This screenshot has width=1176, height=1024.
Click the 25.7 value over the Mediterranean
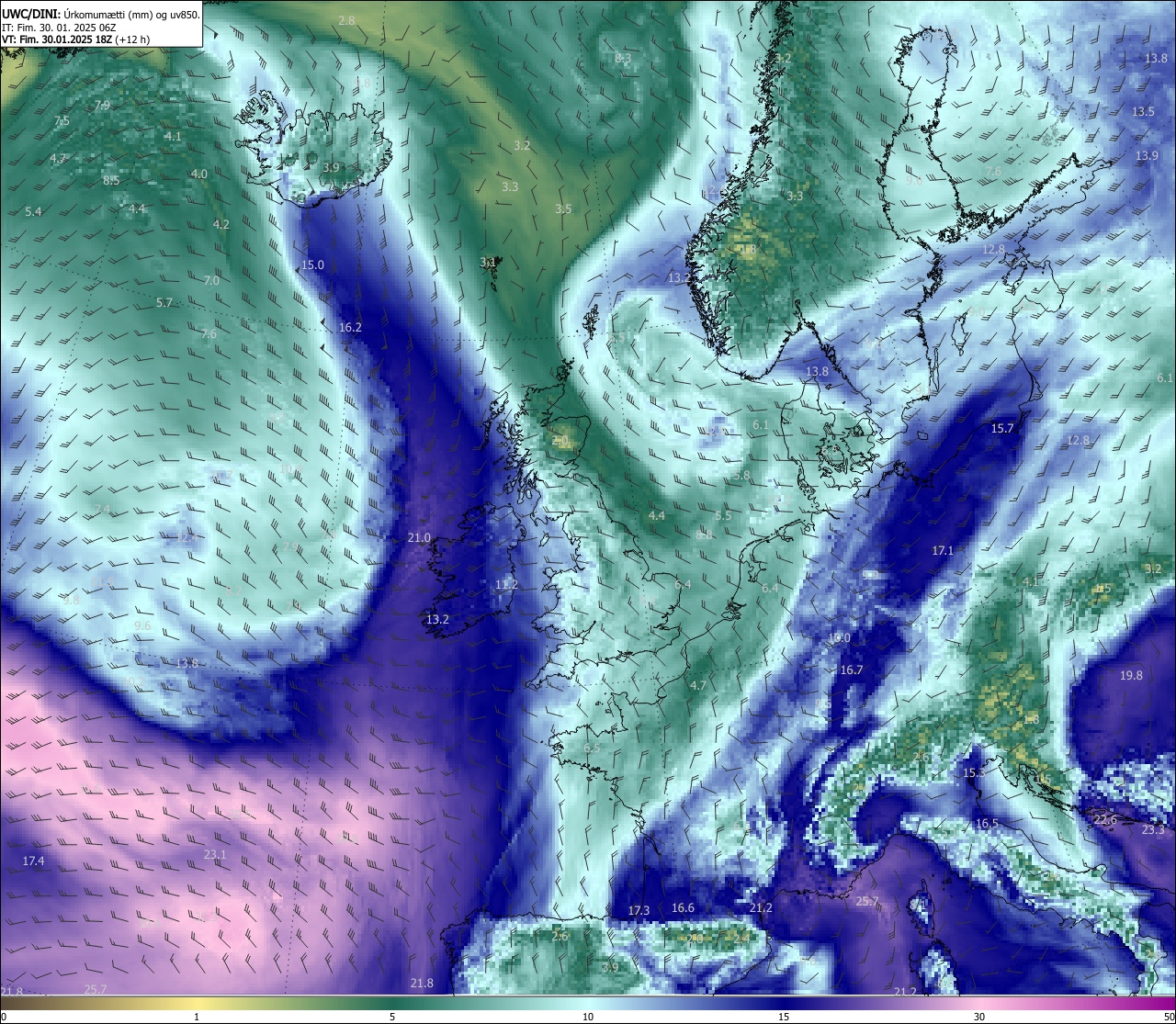tap(867, 902)
